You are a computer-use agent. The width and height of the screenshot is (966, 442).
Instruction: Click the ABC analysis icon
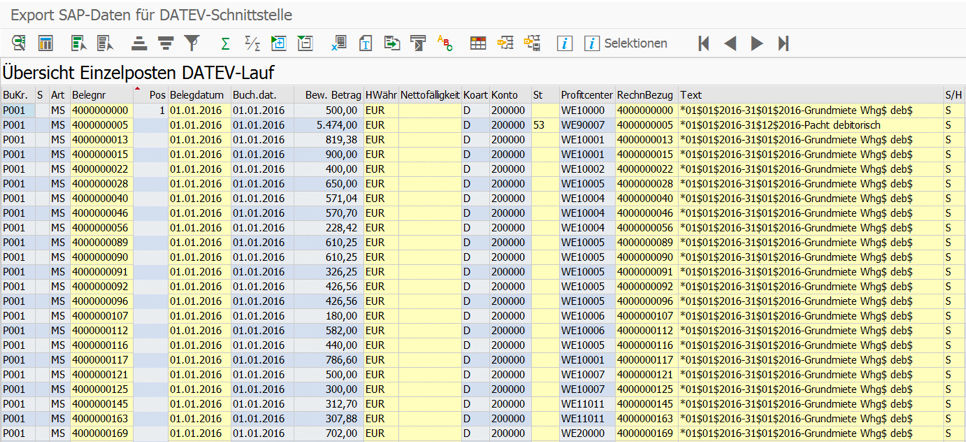pyautogui.click(x=445, y=43)
